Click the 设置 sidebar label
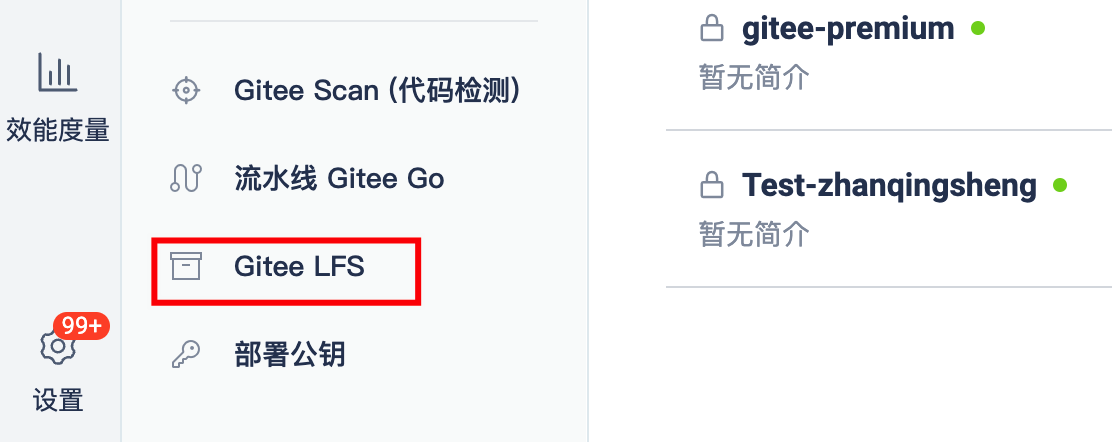Viewport: 1112px width, 442px height. pos(58,400)
